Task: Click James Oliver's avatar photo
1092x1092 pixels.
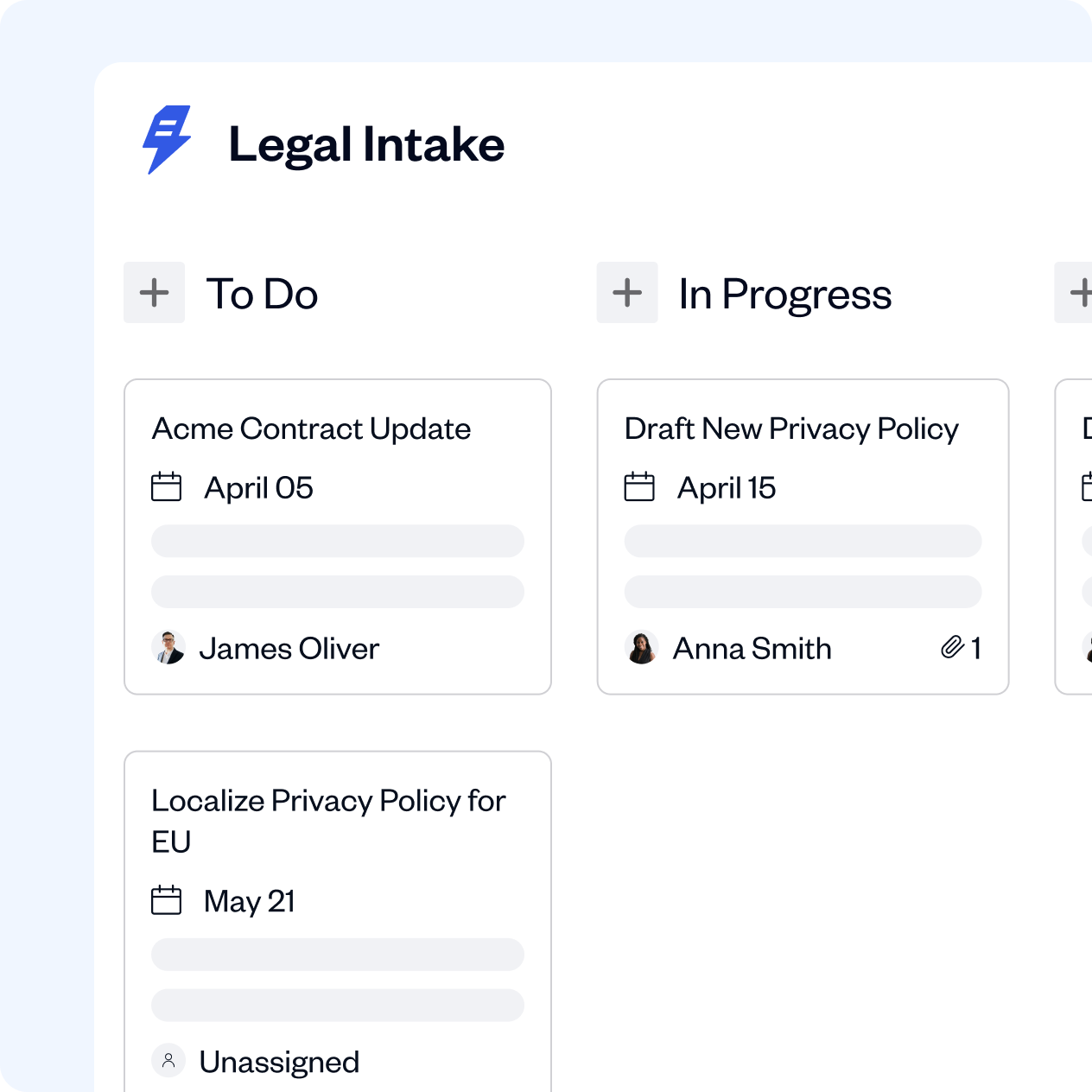Action: (169, 648)
